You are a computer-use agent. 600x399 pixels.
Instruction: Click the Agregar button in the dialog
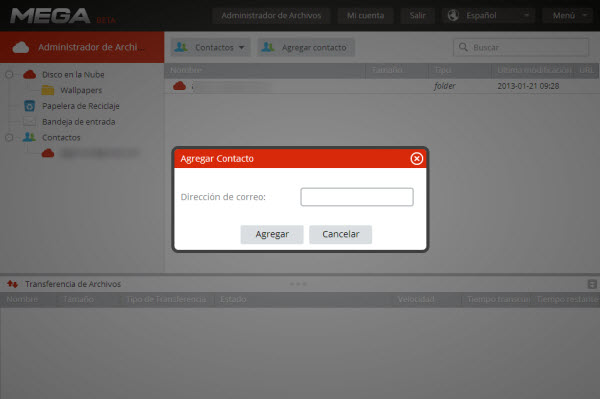(272, 234)
